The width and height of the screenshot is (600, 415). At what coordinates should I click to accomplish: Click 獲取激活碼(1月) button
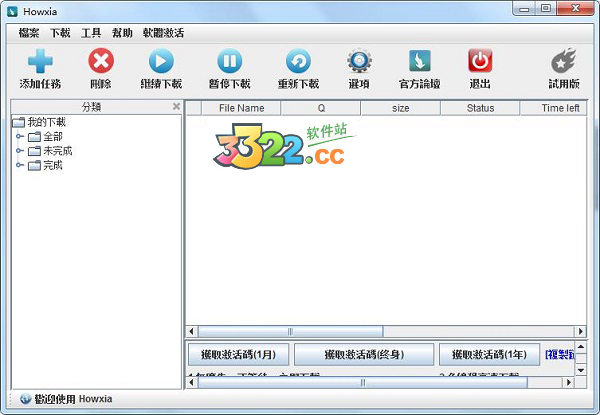click(238, 355)
